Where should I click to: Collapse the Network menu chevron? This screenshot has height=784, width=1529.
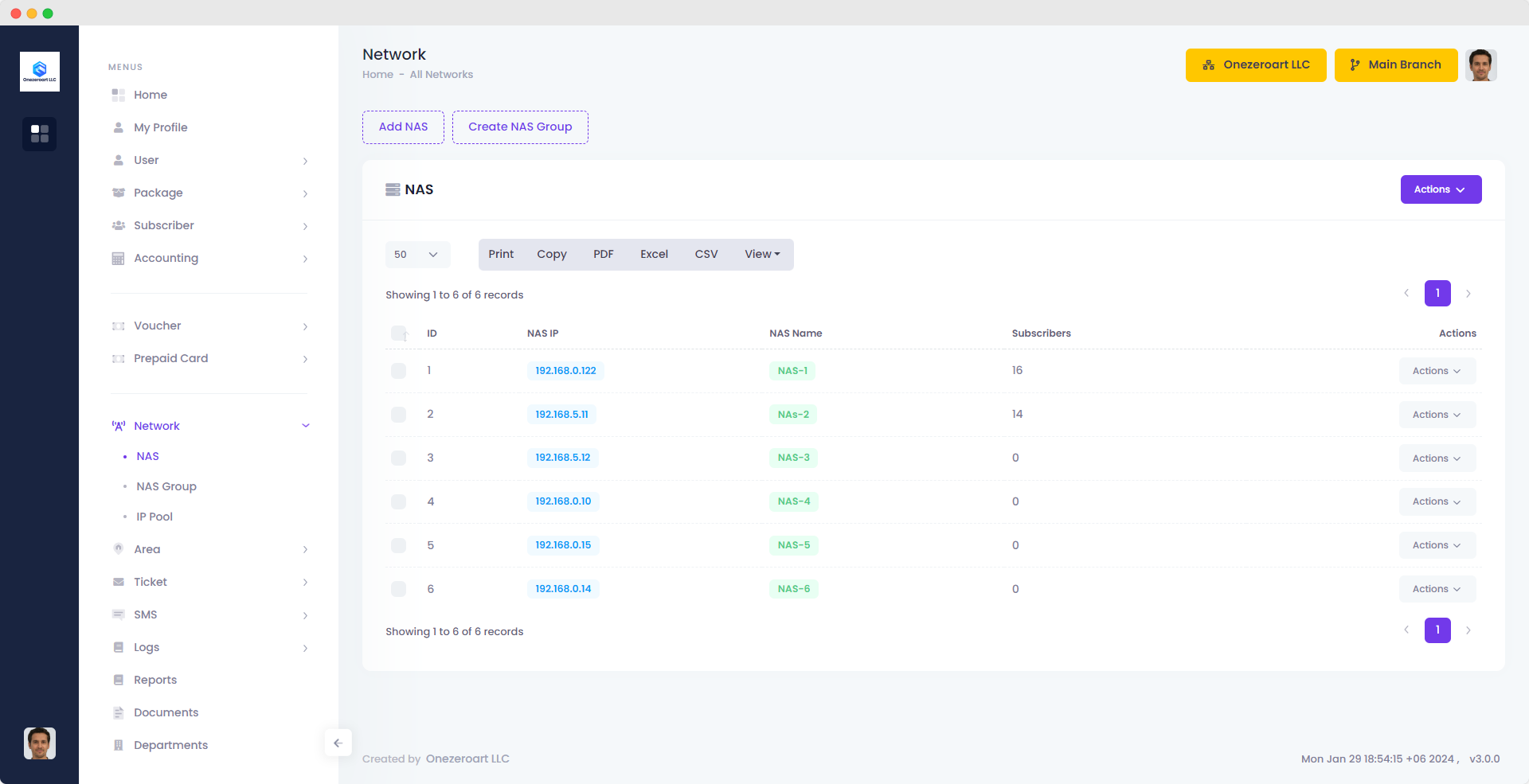coord(305,426)
